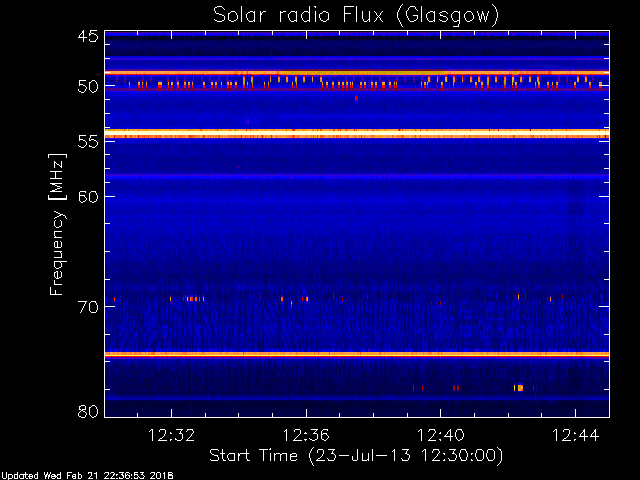This screenshot has width=640, height=480.
Task: Click the 60 MHz frequency tick label
Action: point(87,197)
